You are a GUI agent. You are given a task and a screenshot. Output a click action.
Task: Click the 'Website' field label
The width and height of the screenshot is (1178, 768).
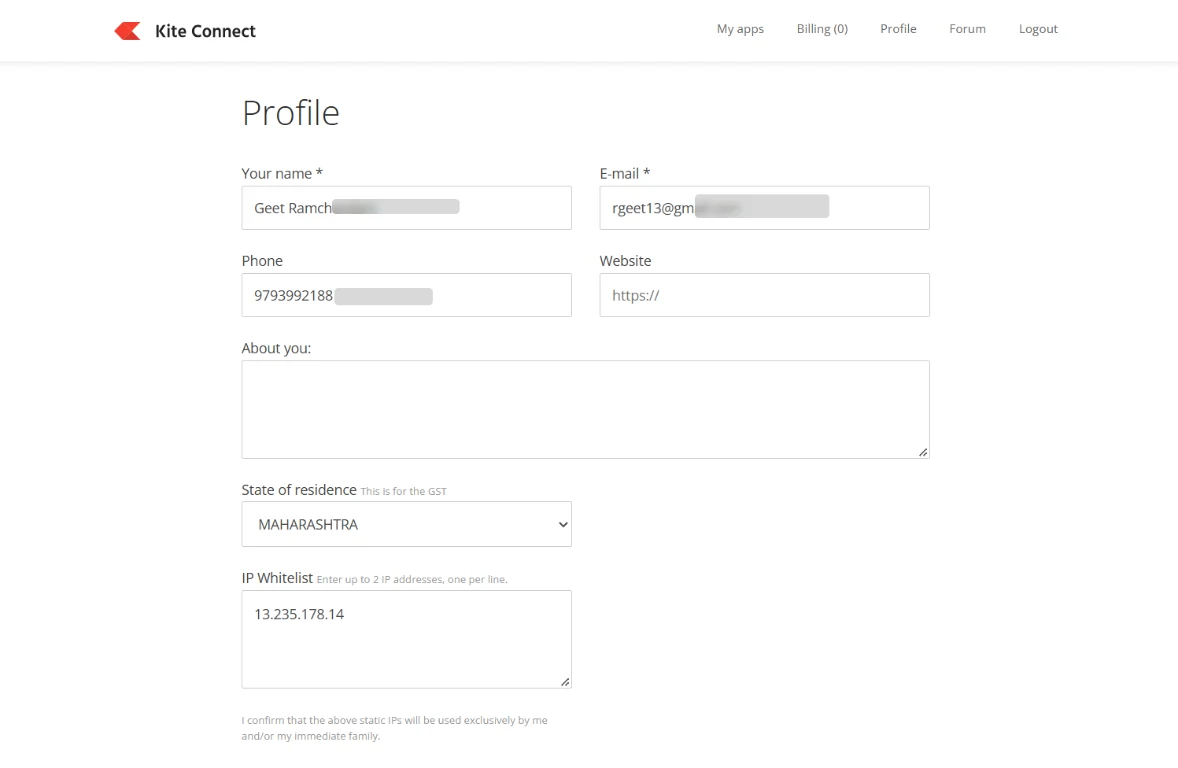[625, 261]
